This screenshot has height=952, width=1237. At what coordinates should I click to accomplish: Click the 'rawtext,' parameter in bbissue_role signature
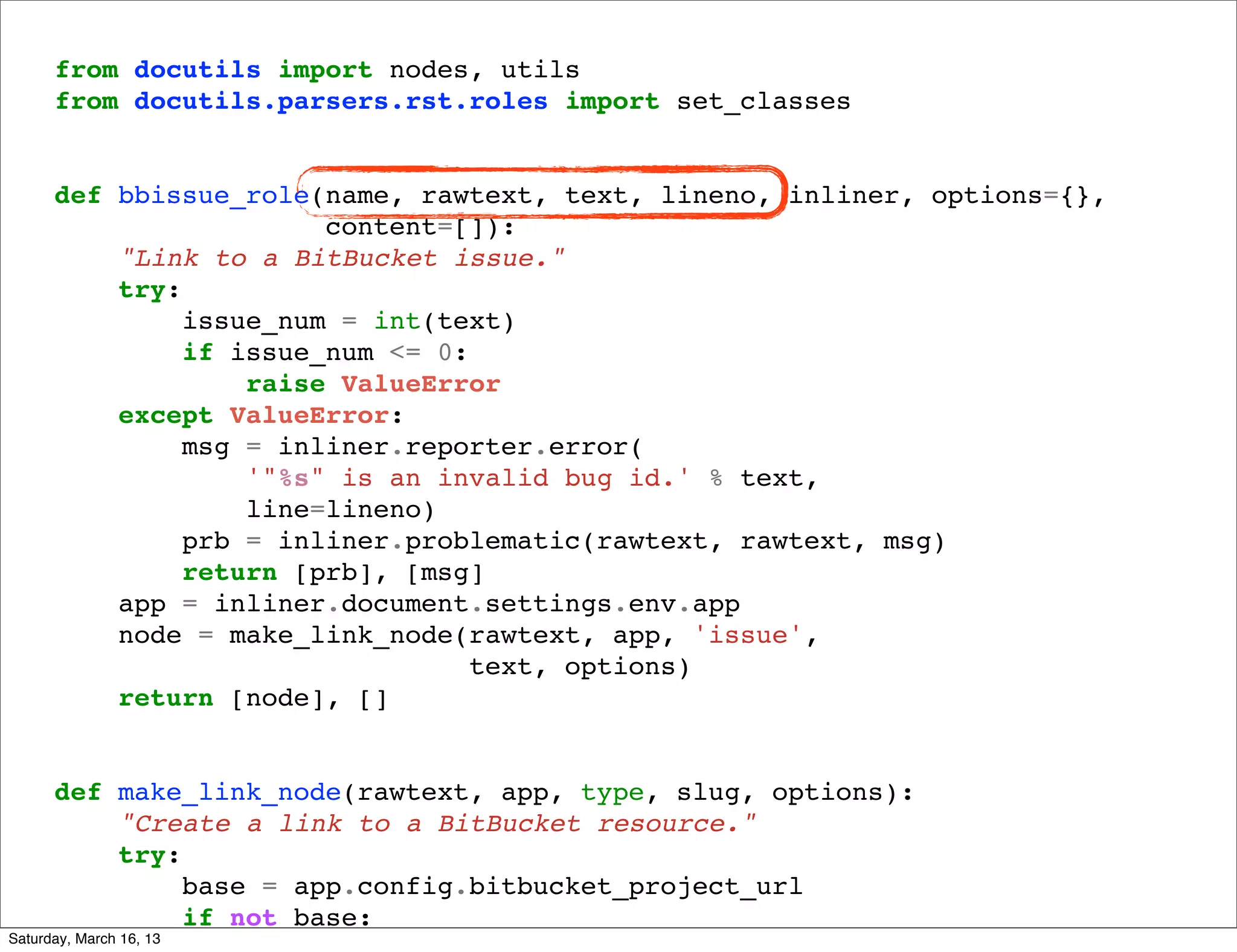(484, 196)
